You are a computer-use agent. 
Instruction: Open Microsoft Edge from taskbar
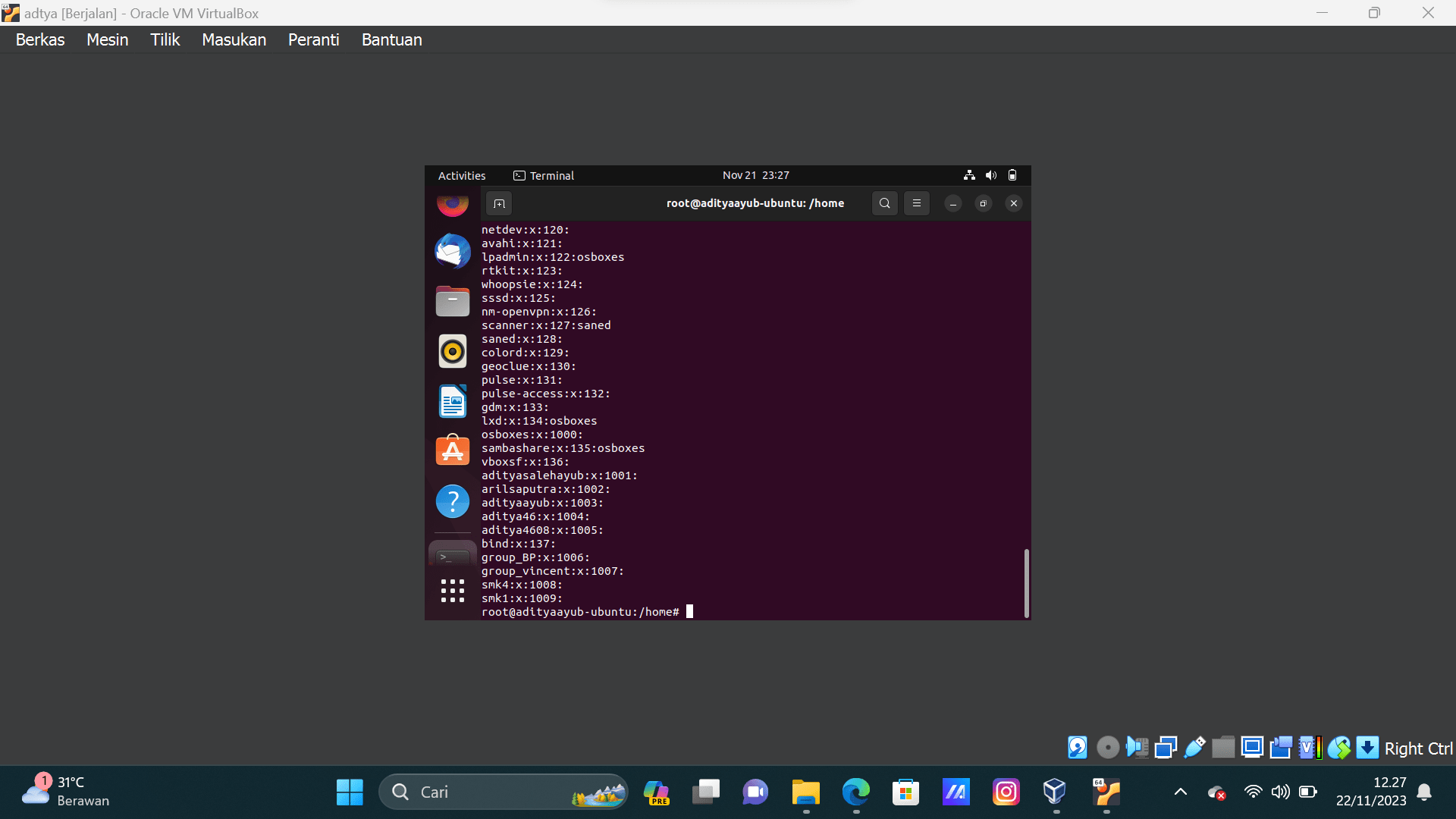[855, 792]
